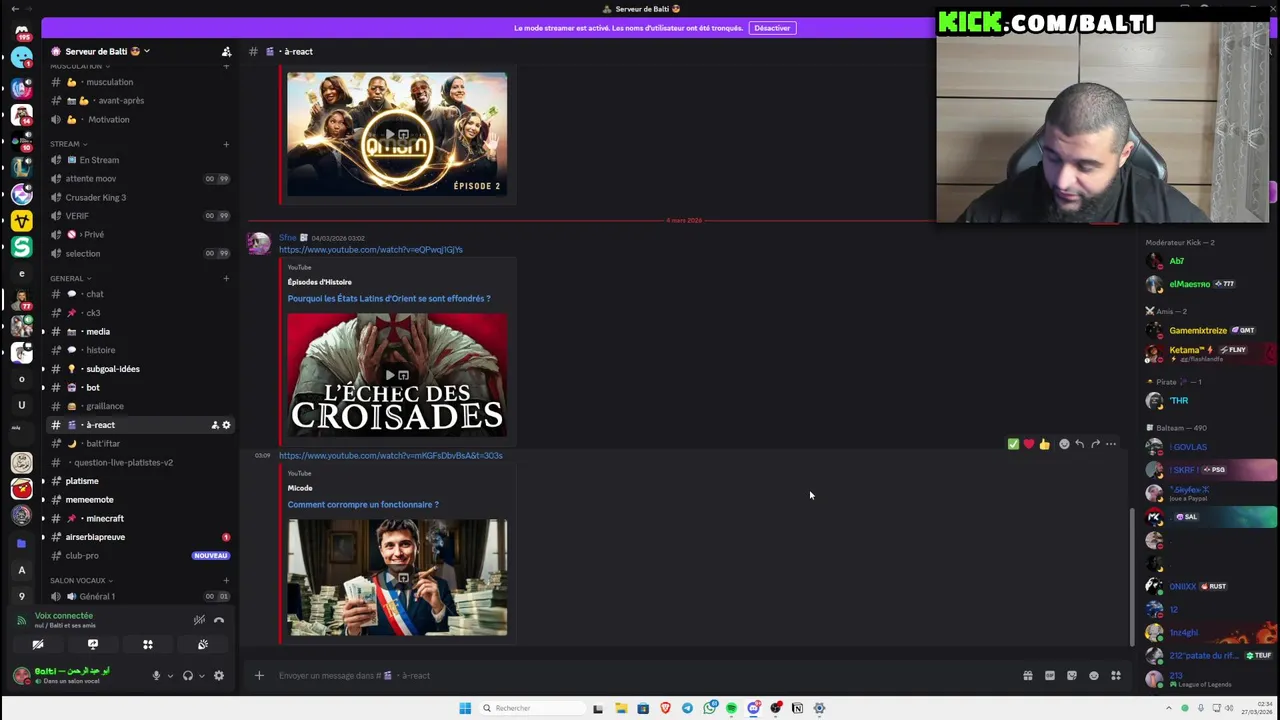Add the green checkmark reaction on message
Viewport: 1280px width, 720px height.
click(x=1013, y=444)
